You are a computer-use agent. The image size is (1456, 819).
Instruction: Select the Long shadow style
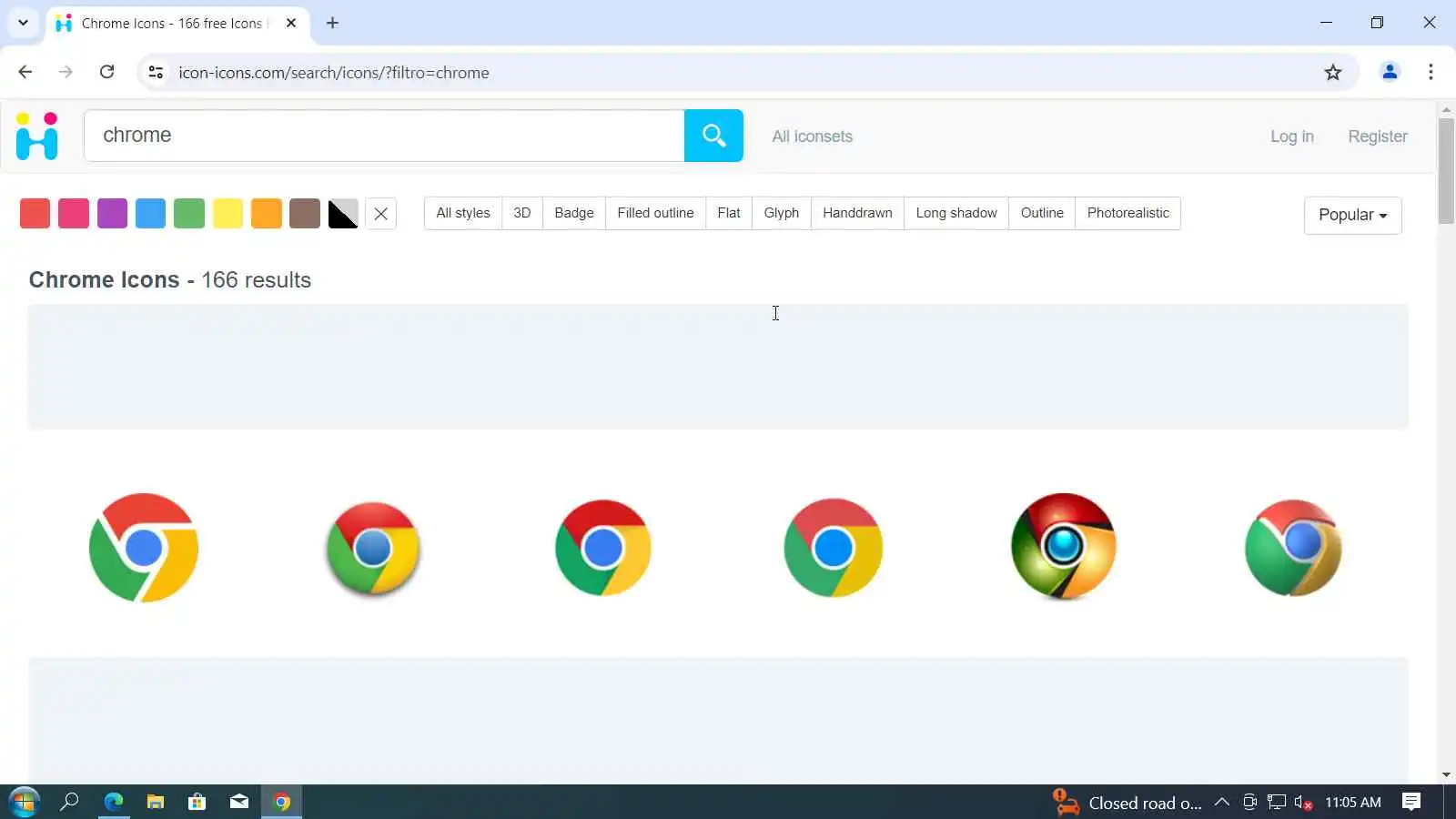coord(956,213)
